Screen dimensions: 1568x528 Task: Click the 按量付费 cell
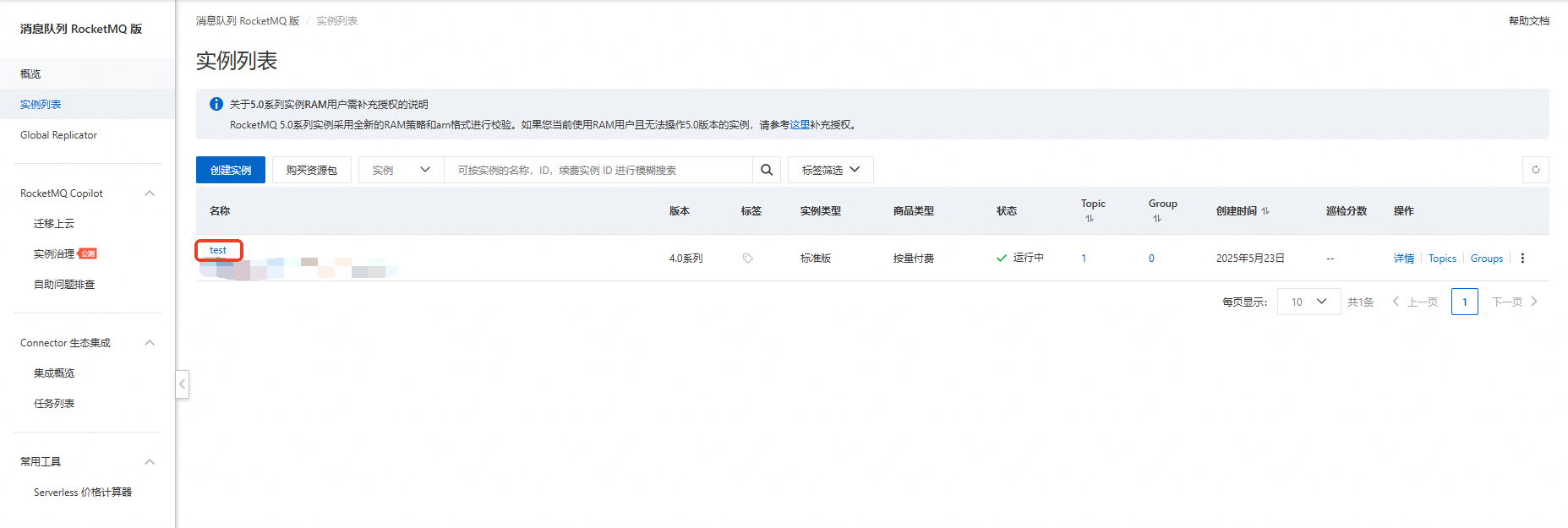click(914, 259)
